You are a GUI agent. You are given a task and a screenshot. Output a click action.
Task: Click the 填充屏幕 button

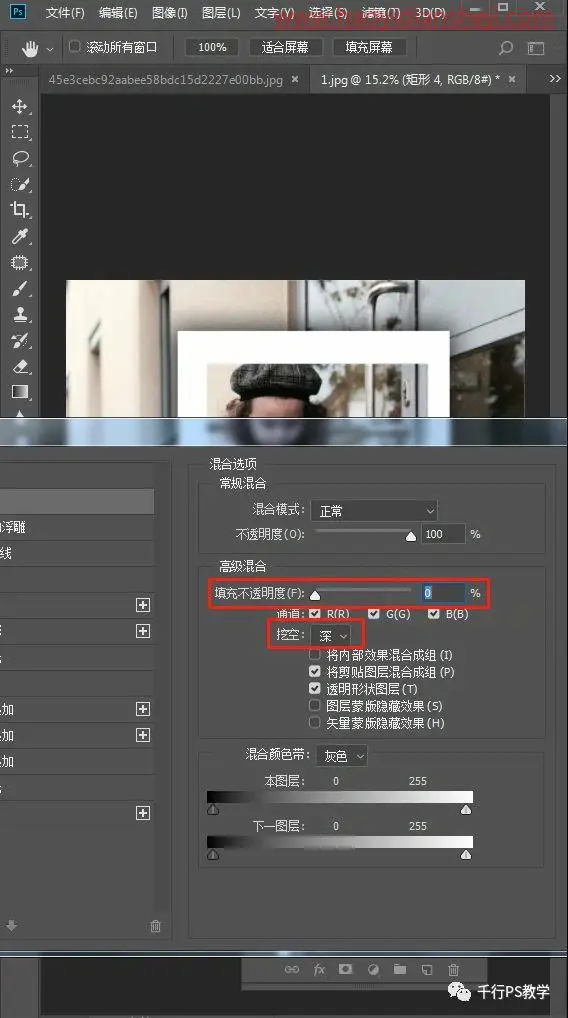pos(369,47)
